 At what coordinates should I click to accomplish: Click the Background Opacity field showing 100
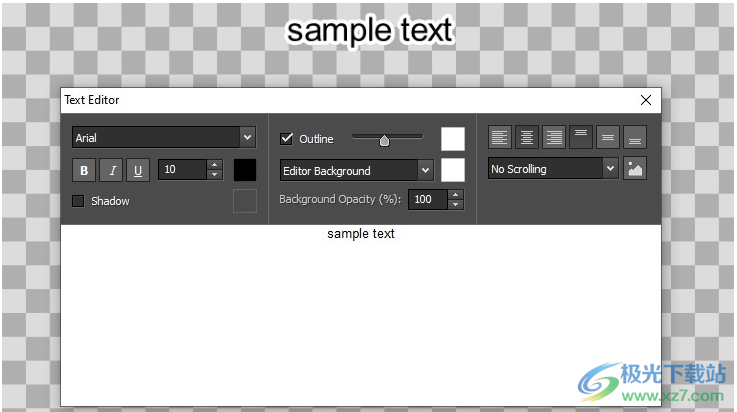[x=428, y=199]
